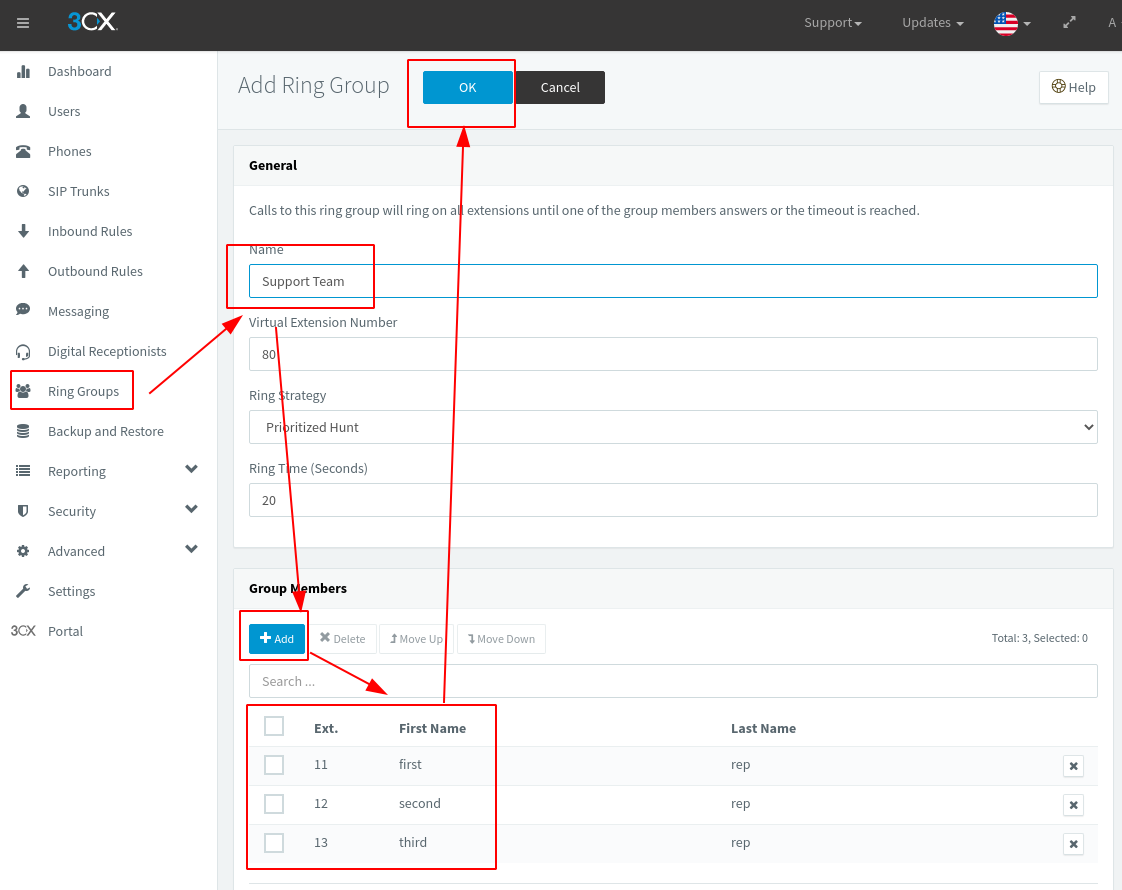Click the Phones telephone icon
The width and height of the screenshot is (1122, 890).
[x=23, y=151]
